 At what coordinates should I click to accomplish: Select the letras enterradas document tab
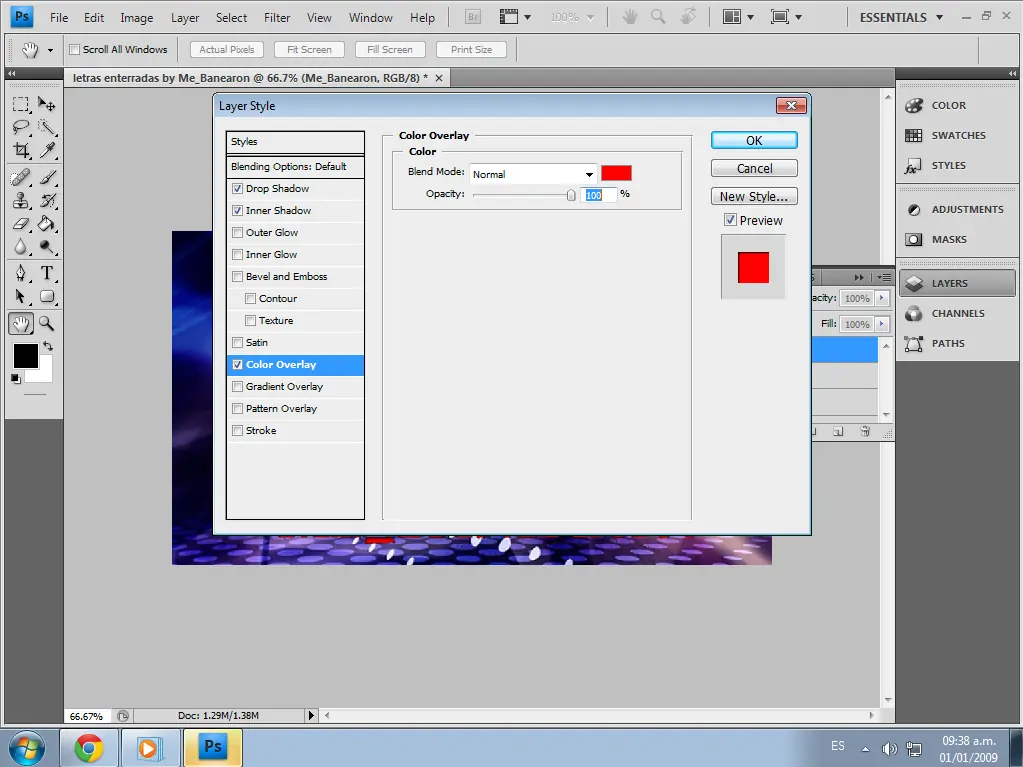pos(250,78)
